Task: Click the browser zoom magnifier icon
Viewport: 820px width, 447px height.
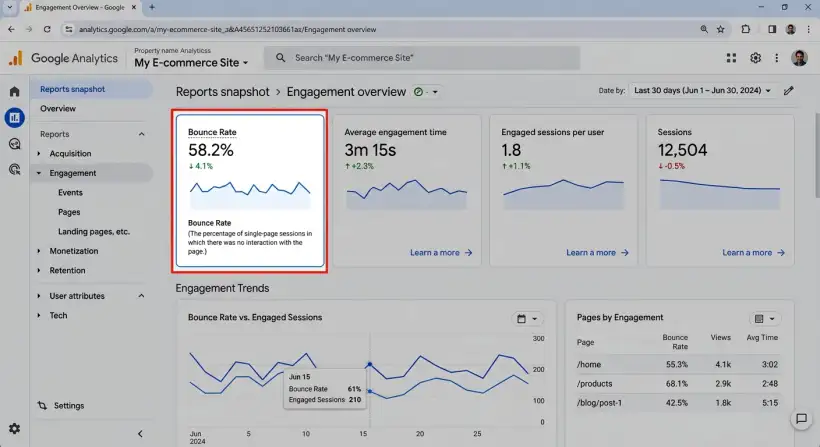Action: click(x=704, y=29)
